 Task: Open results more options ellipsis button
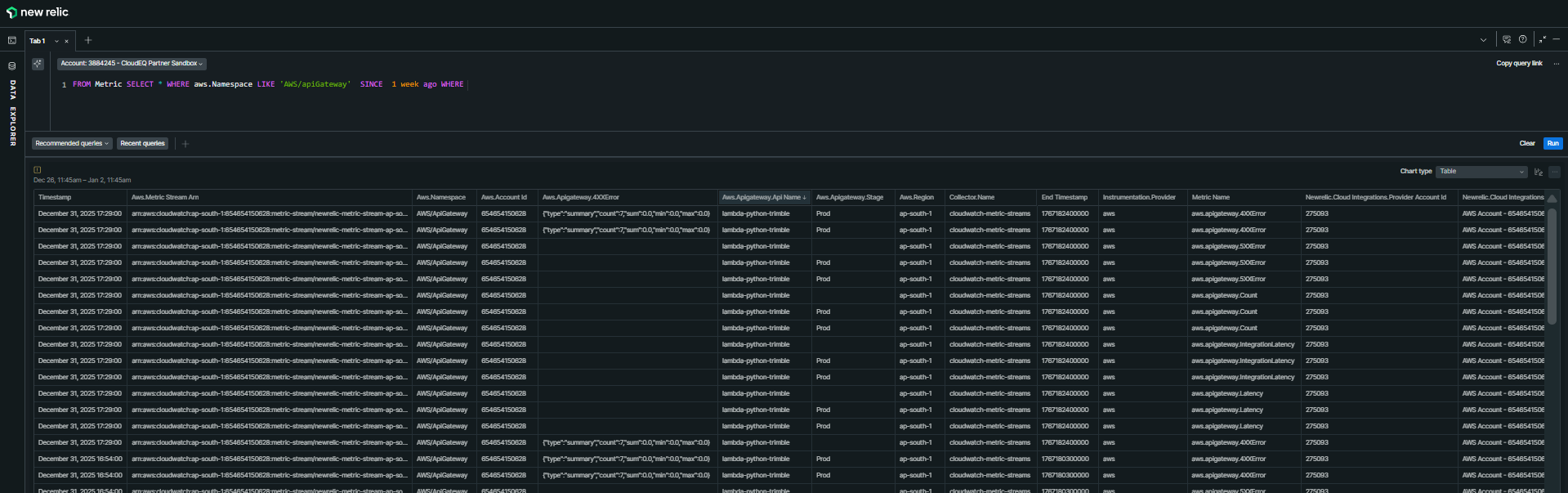point(1554,172)
